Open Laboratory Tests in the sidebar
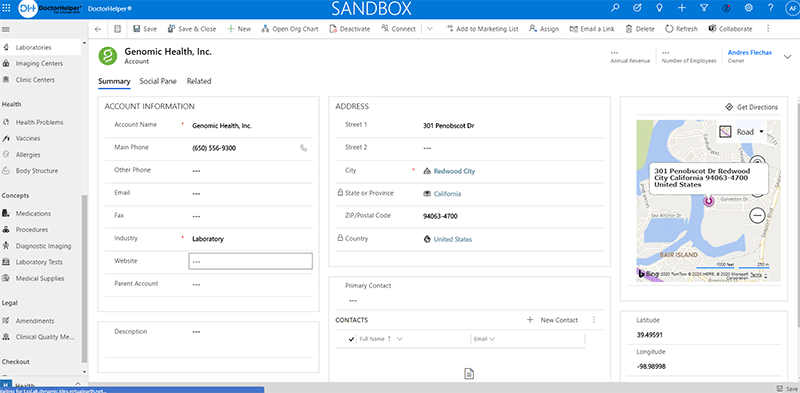The height and width of the screenshot is (393, 800). (x=40, y=262)
